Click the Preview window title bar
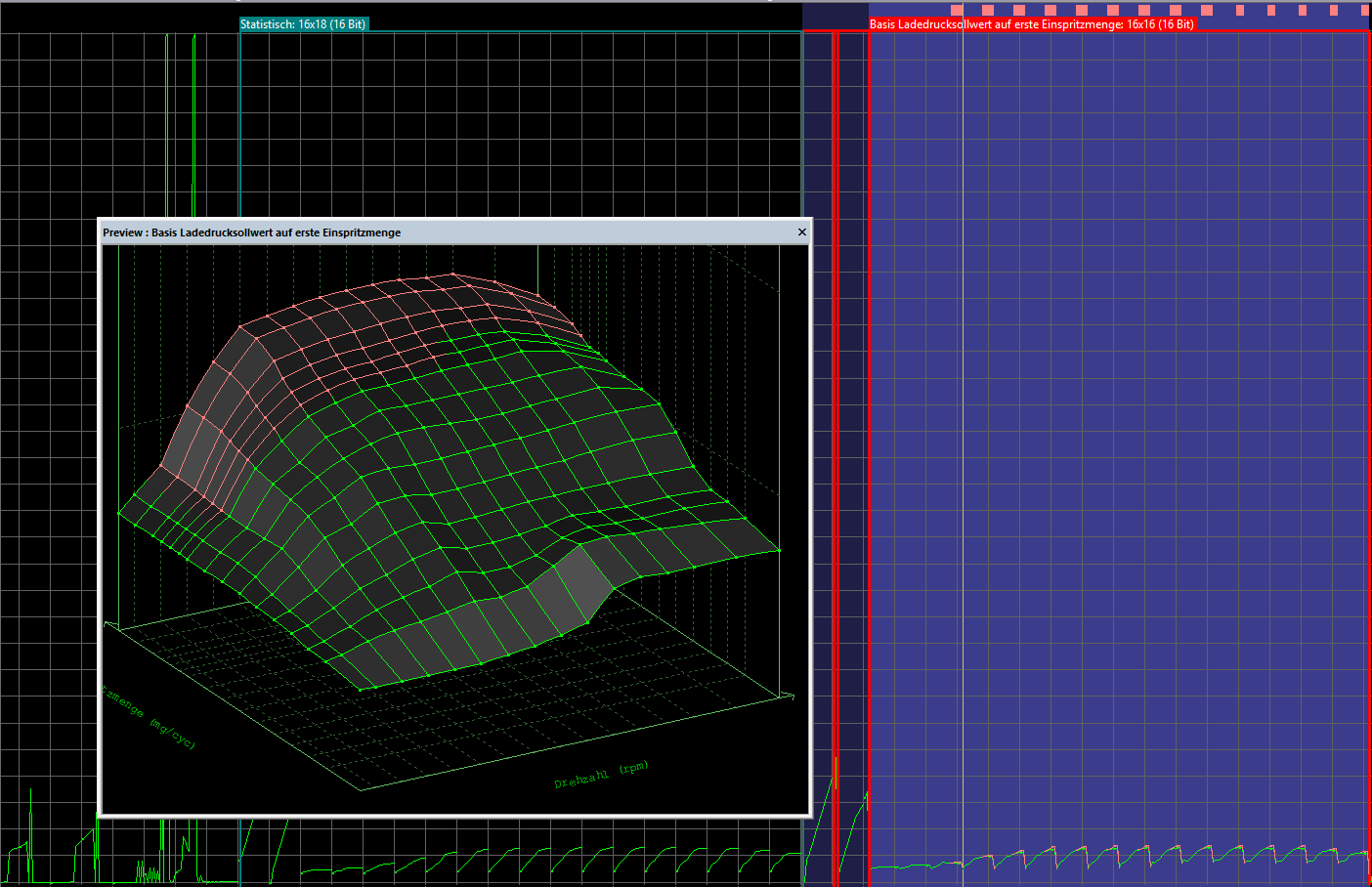The width and height of the screenshot is (1372, 887). [x=455, y=232]
